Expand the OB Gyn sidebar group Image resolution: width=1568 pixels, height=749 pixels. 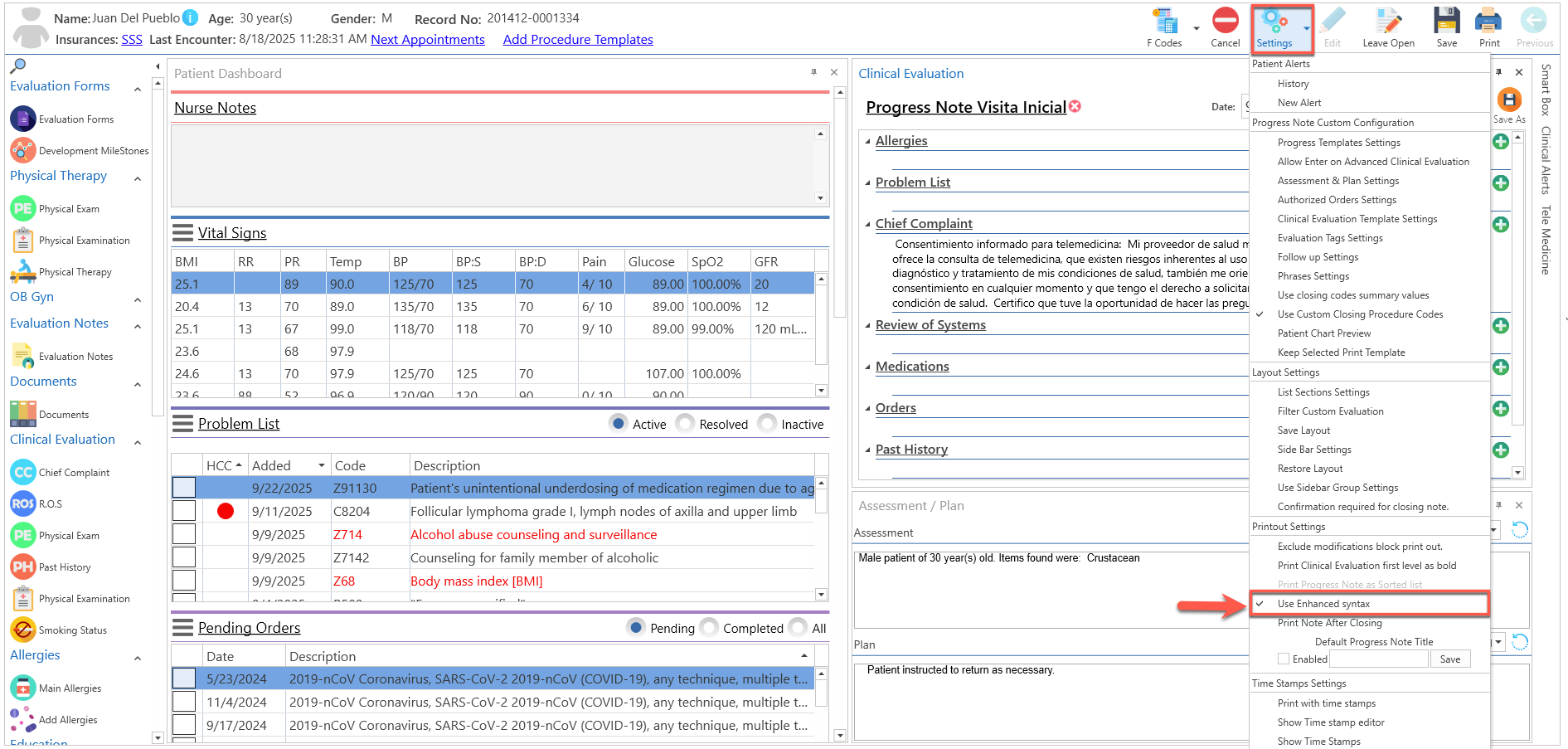coord(138,299)
